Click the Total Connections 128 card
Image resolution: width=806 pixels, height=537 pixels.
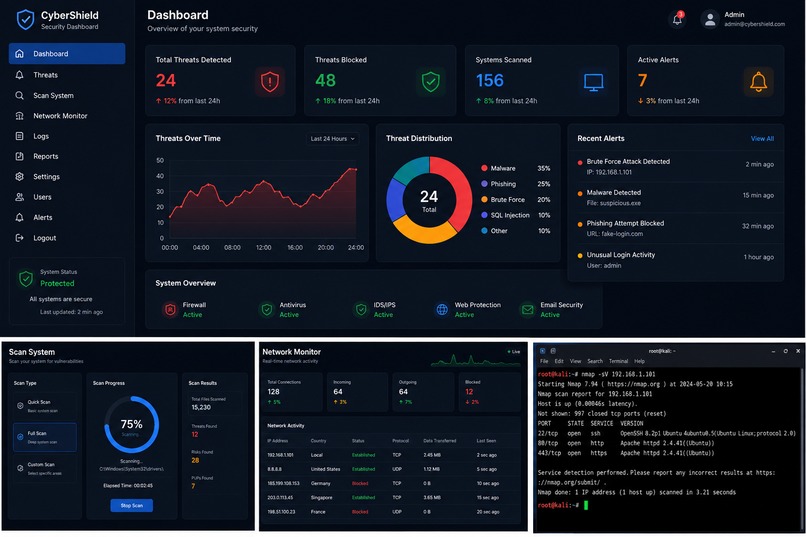pos(292,392)
